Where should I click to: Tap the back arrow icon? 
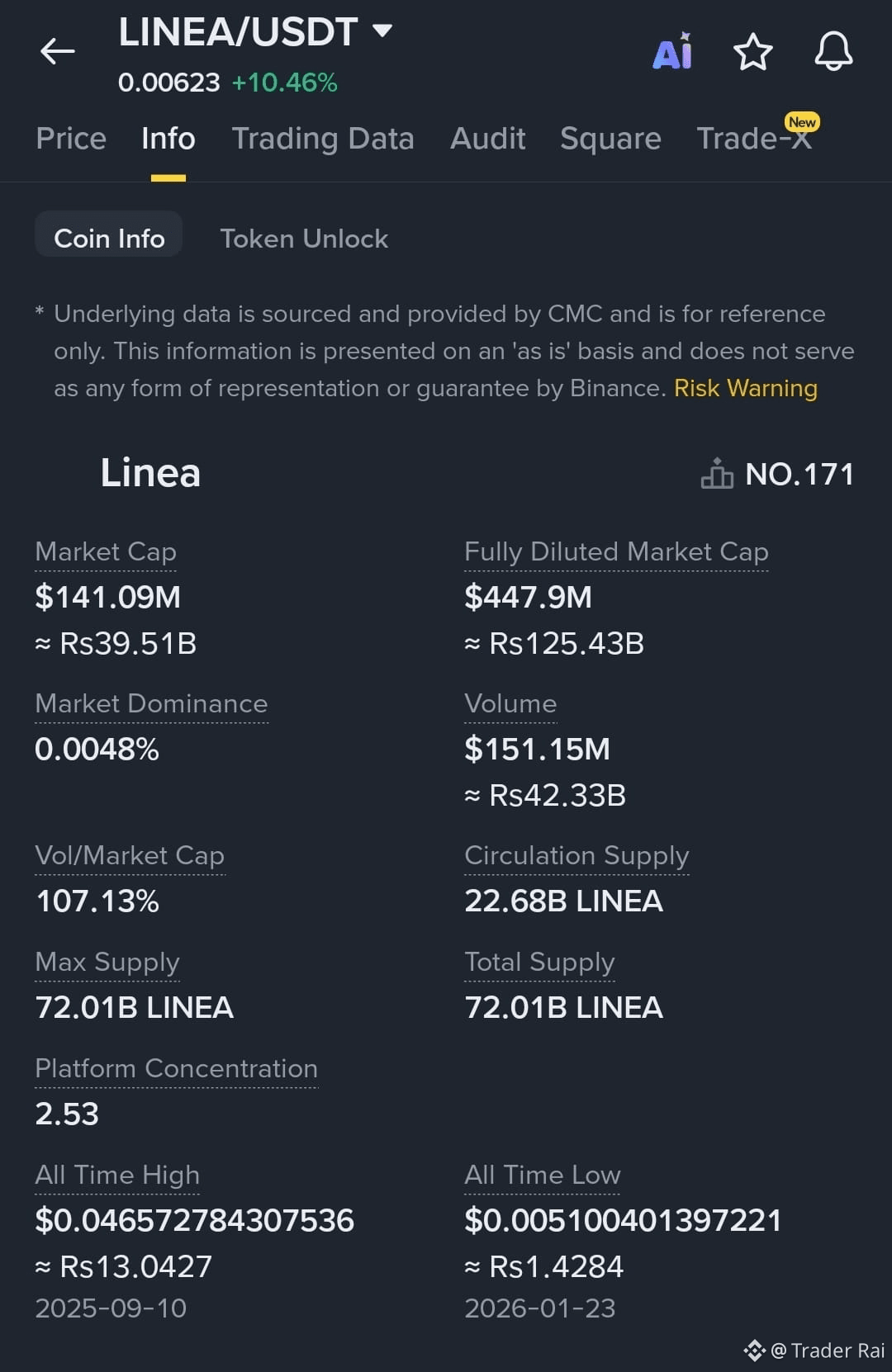tap(57, 52)
